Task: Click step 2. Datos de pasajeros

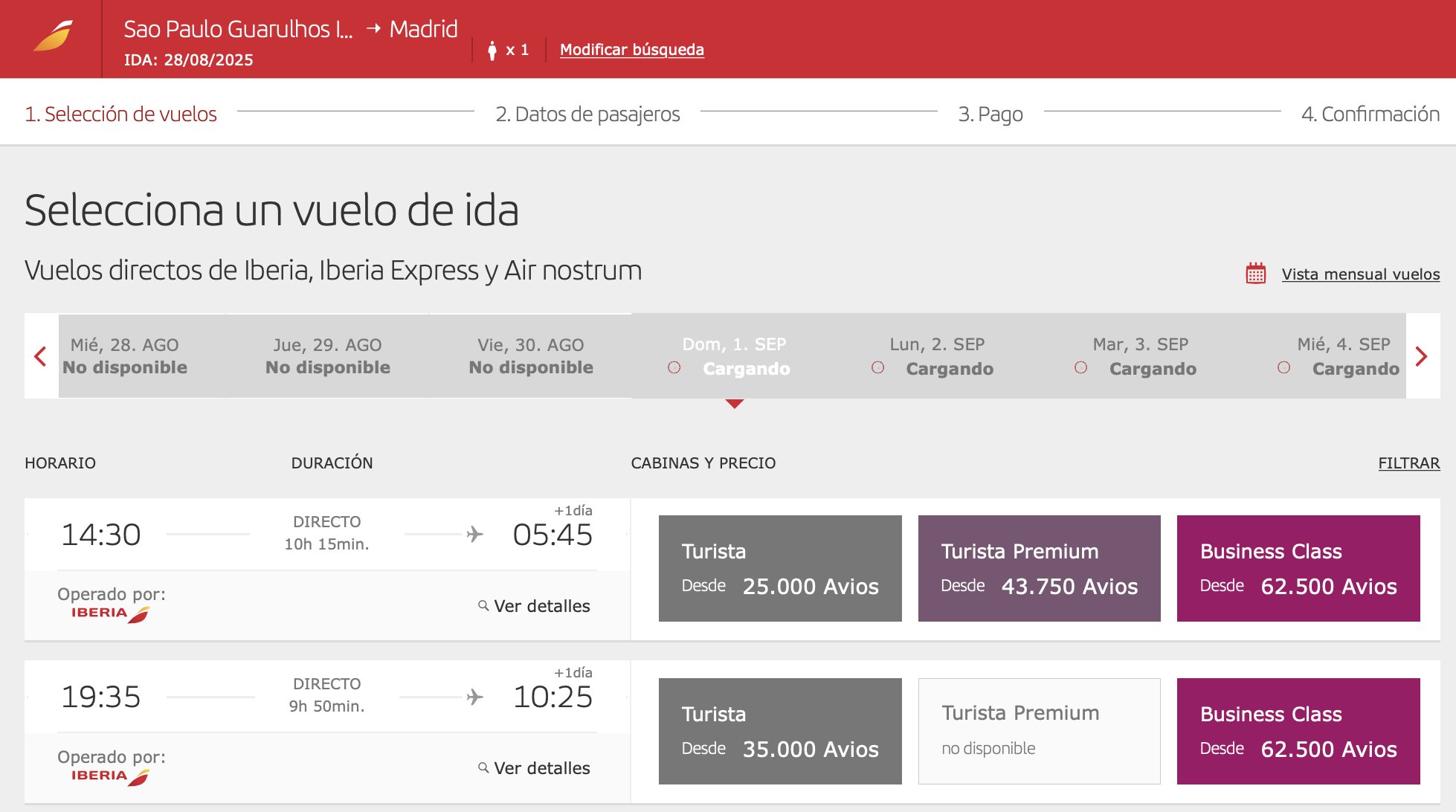Action: (587, 114)
